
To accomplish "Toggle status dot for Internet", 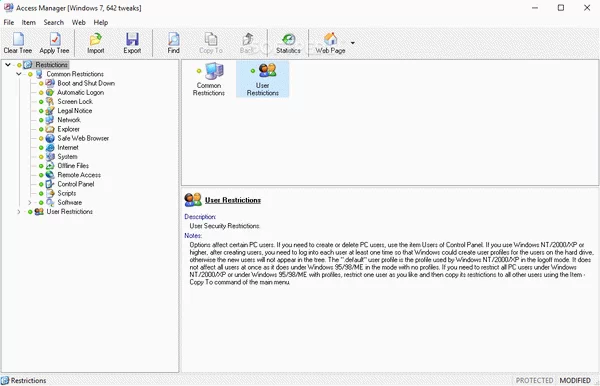I will click(41, 148).
